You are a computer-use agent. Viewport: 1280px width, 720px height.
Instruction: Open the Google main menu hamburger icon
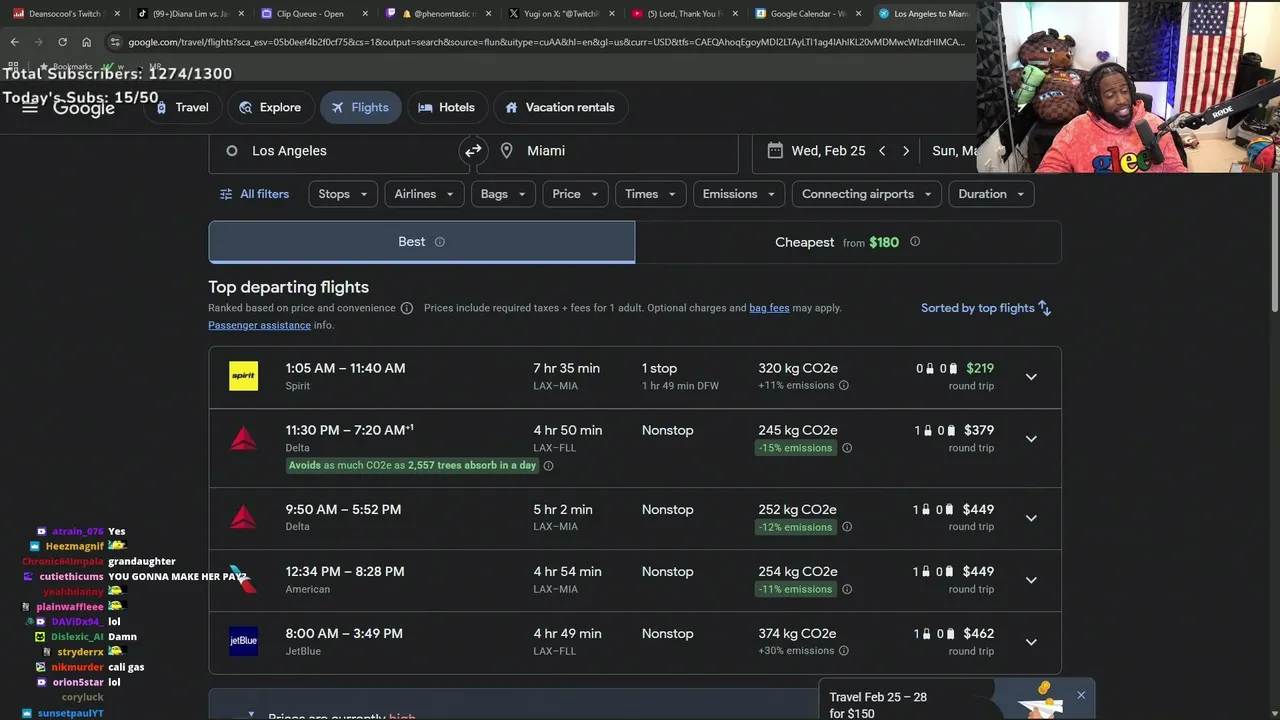point(30,107)
